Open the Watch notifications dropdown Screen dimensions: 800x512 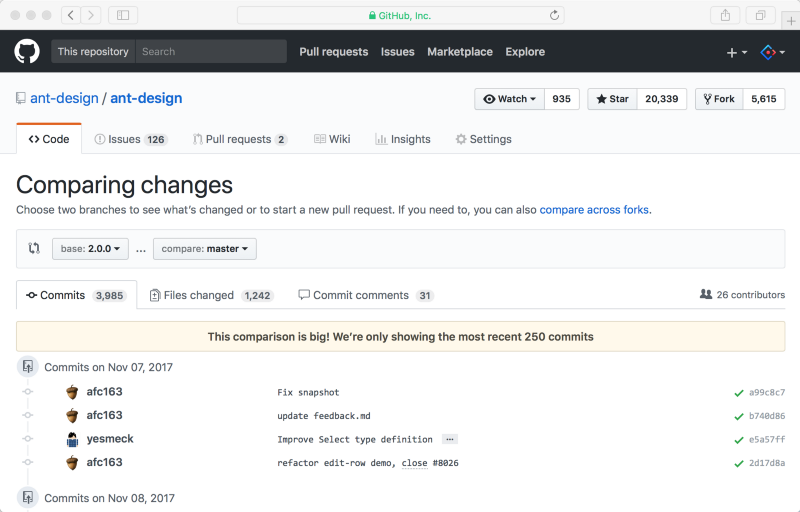click(x=510, y=99)
